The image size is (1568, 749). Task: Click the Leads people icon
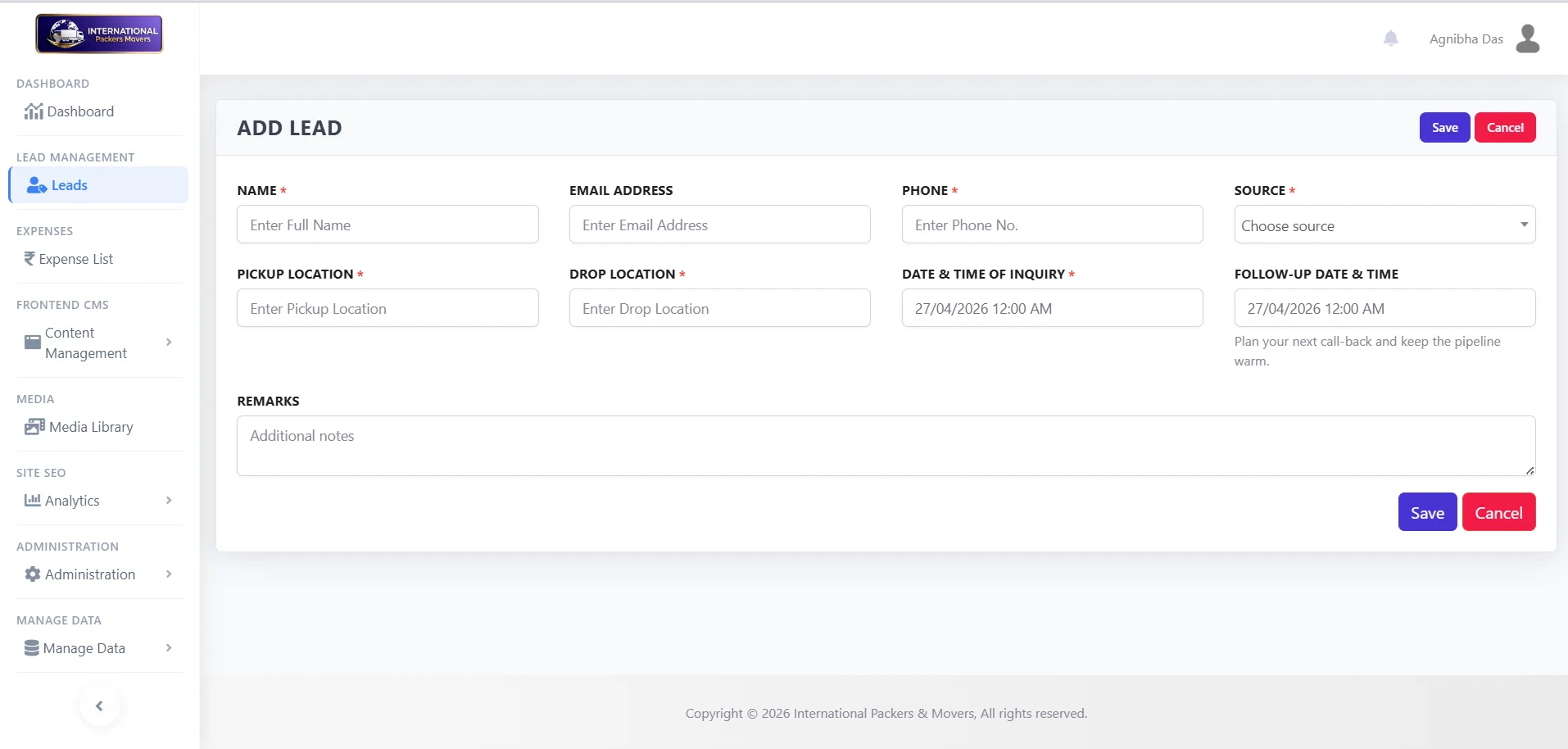pyautogui.click(x=37, y=185)
